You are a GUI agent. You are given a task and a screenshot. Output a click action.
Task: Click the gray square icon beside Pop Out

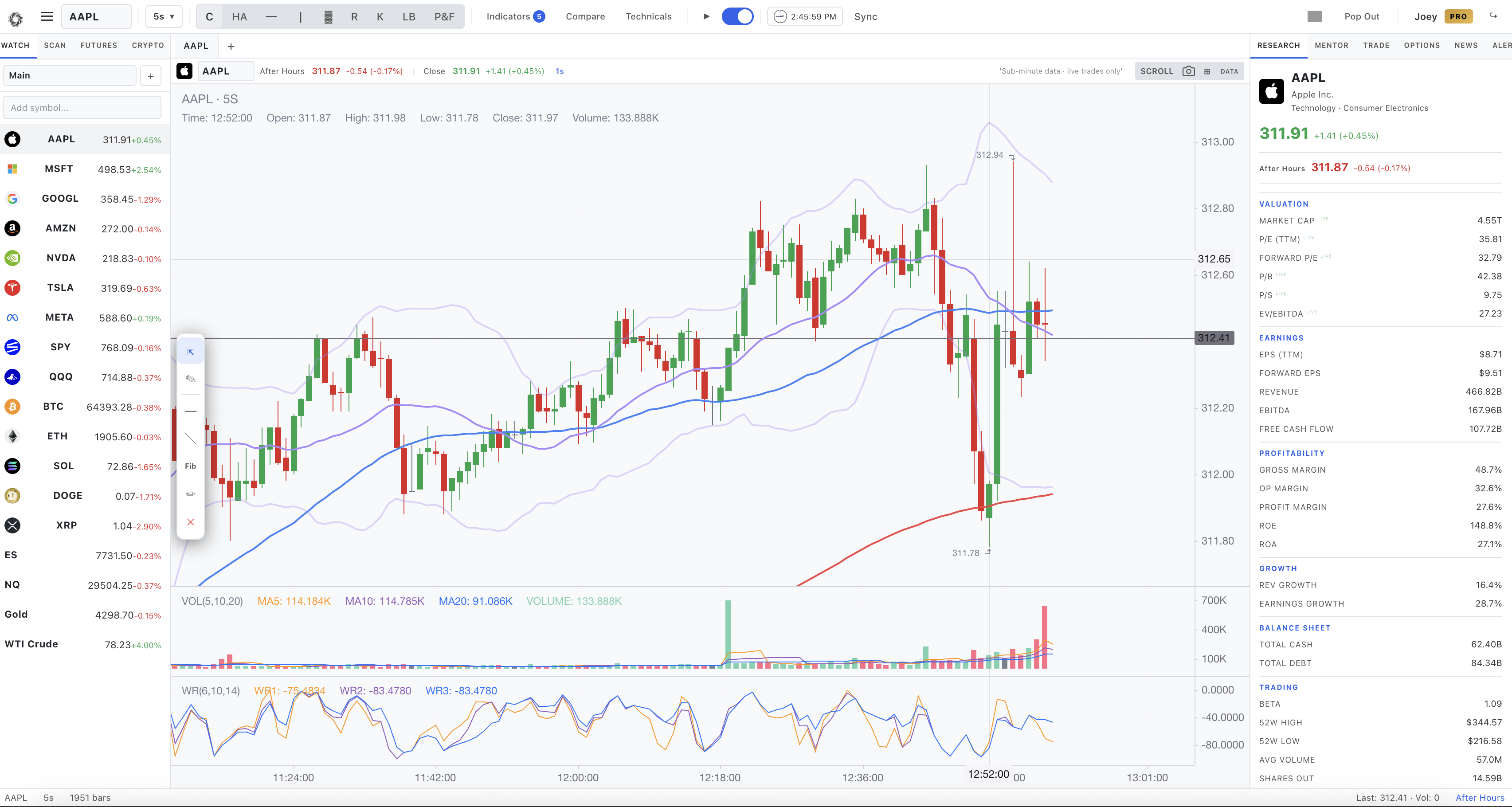[x=1315, y=16]
